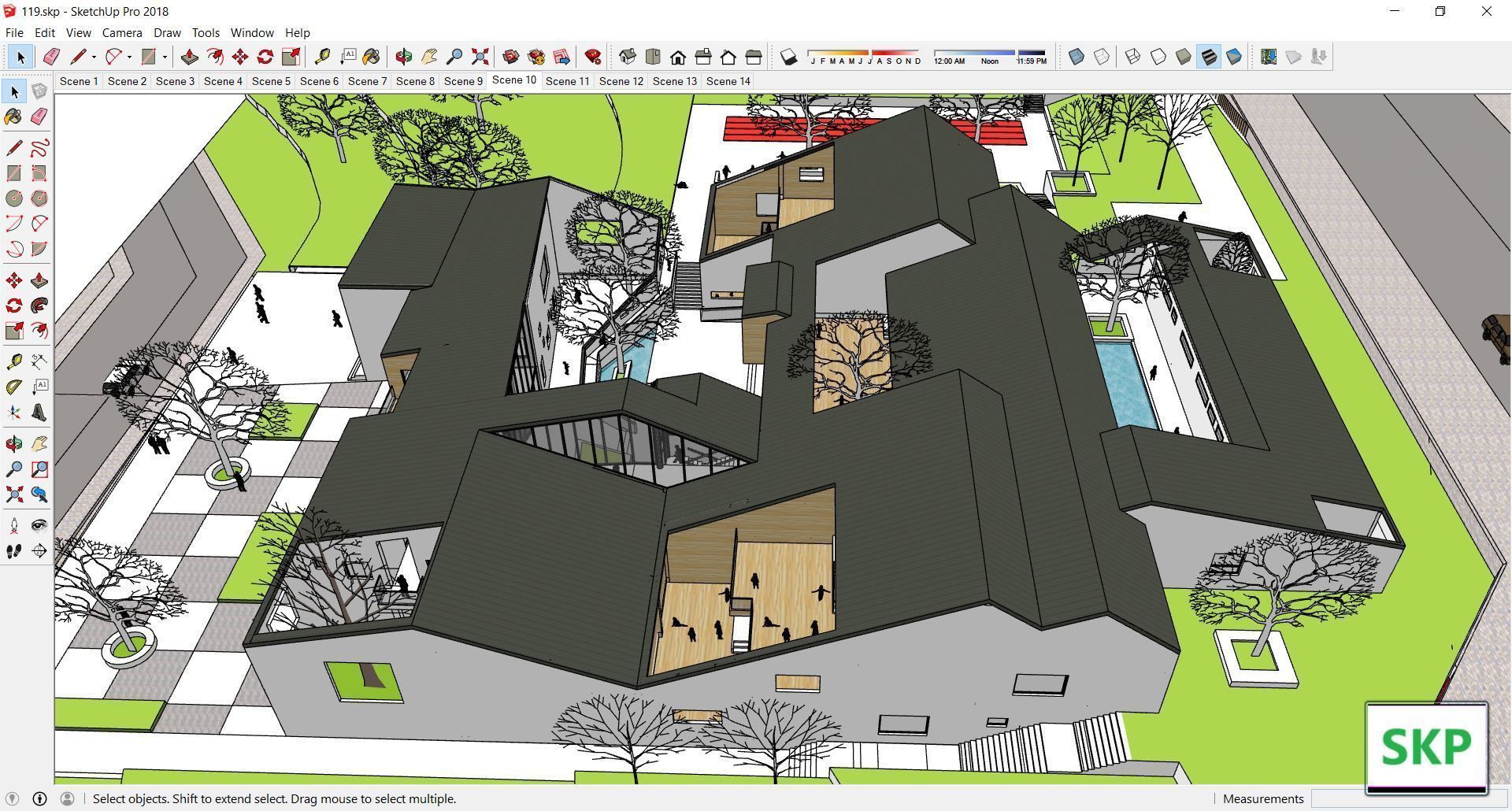Image resolution: width=1512 pixels, height=811 pixels.
Task: Toggle X-Ray face style
Action: [x=1077, y=57]
